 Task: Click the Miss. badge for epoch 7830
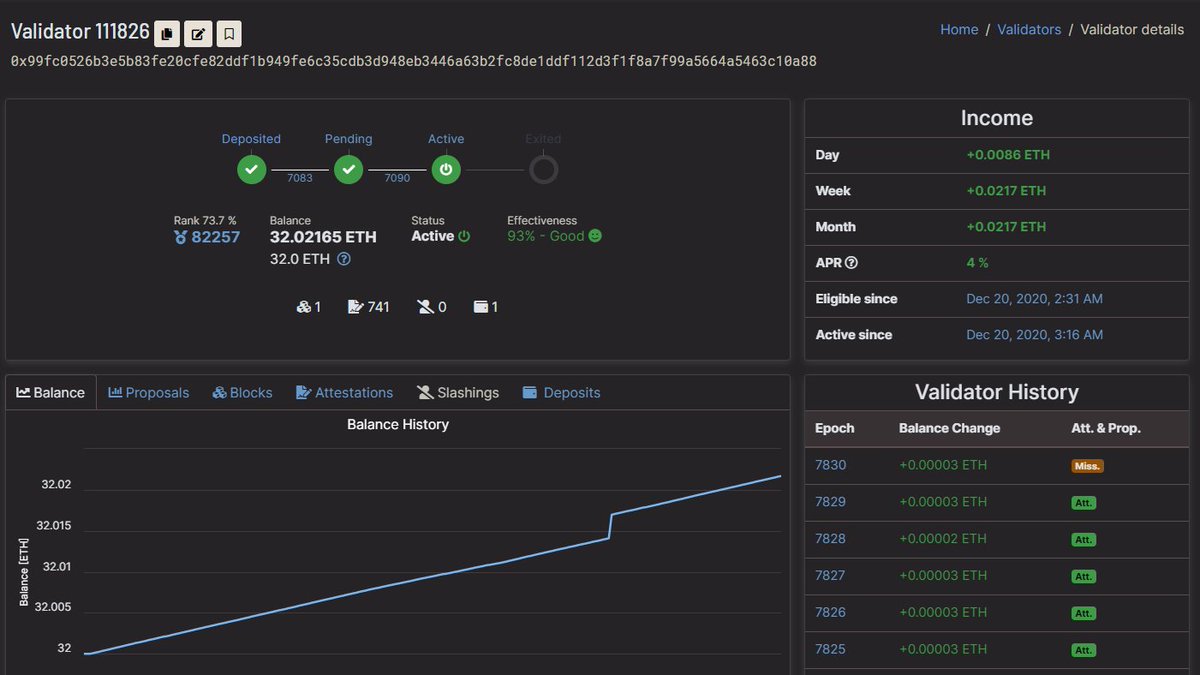pyautogui.click(x=1087, y=466)
